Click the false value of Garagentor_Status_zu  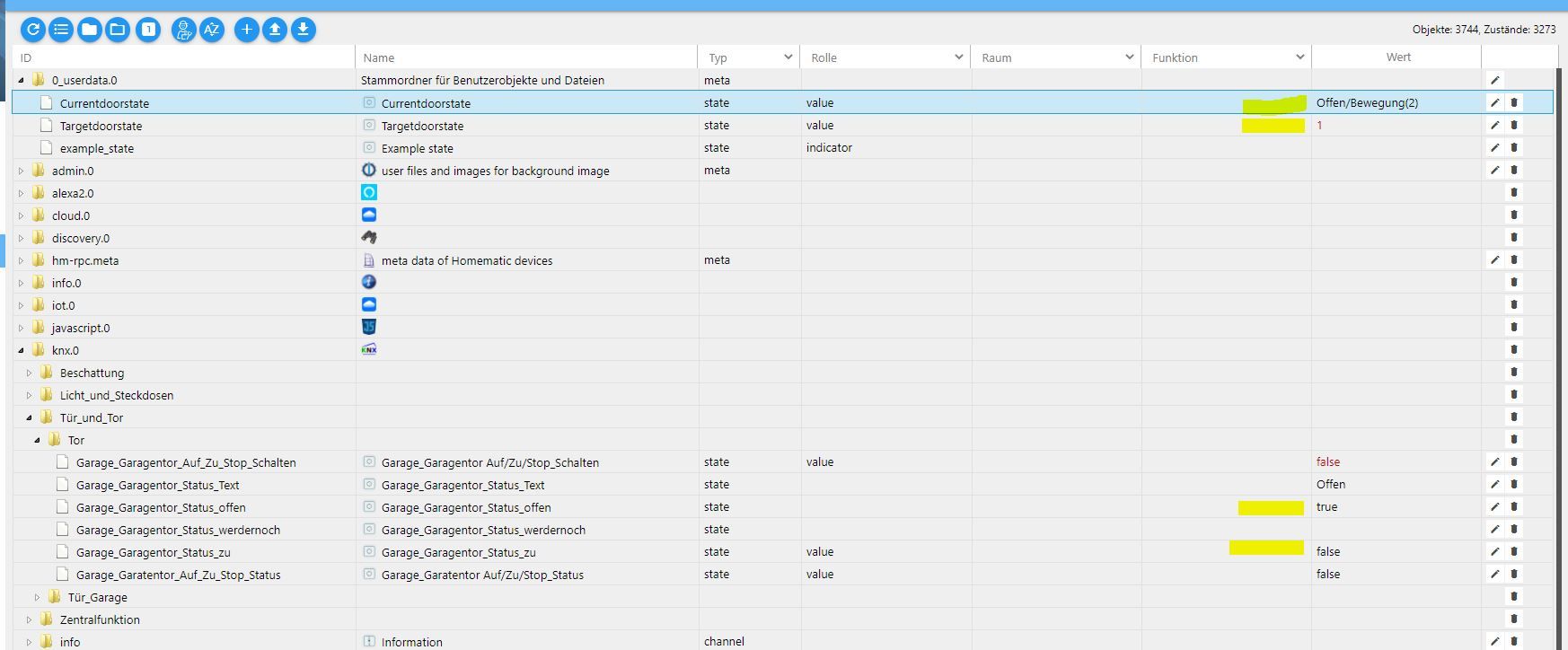pos(1328,551)
